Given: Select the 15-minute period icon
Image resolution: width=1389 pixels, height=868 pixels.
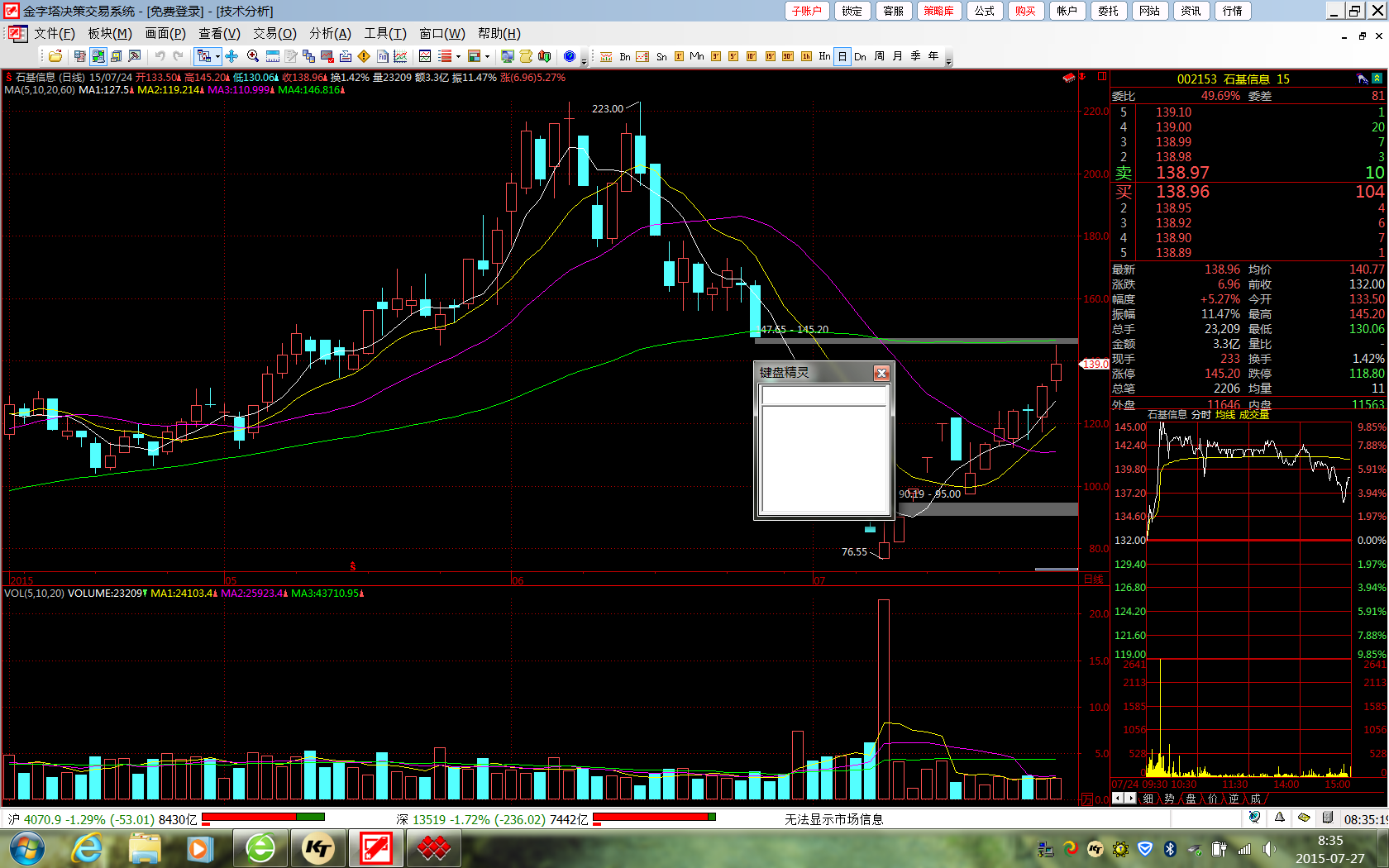Looking at the screenshot, I should click(x=771, y=56).
